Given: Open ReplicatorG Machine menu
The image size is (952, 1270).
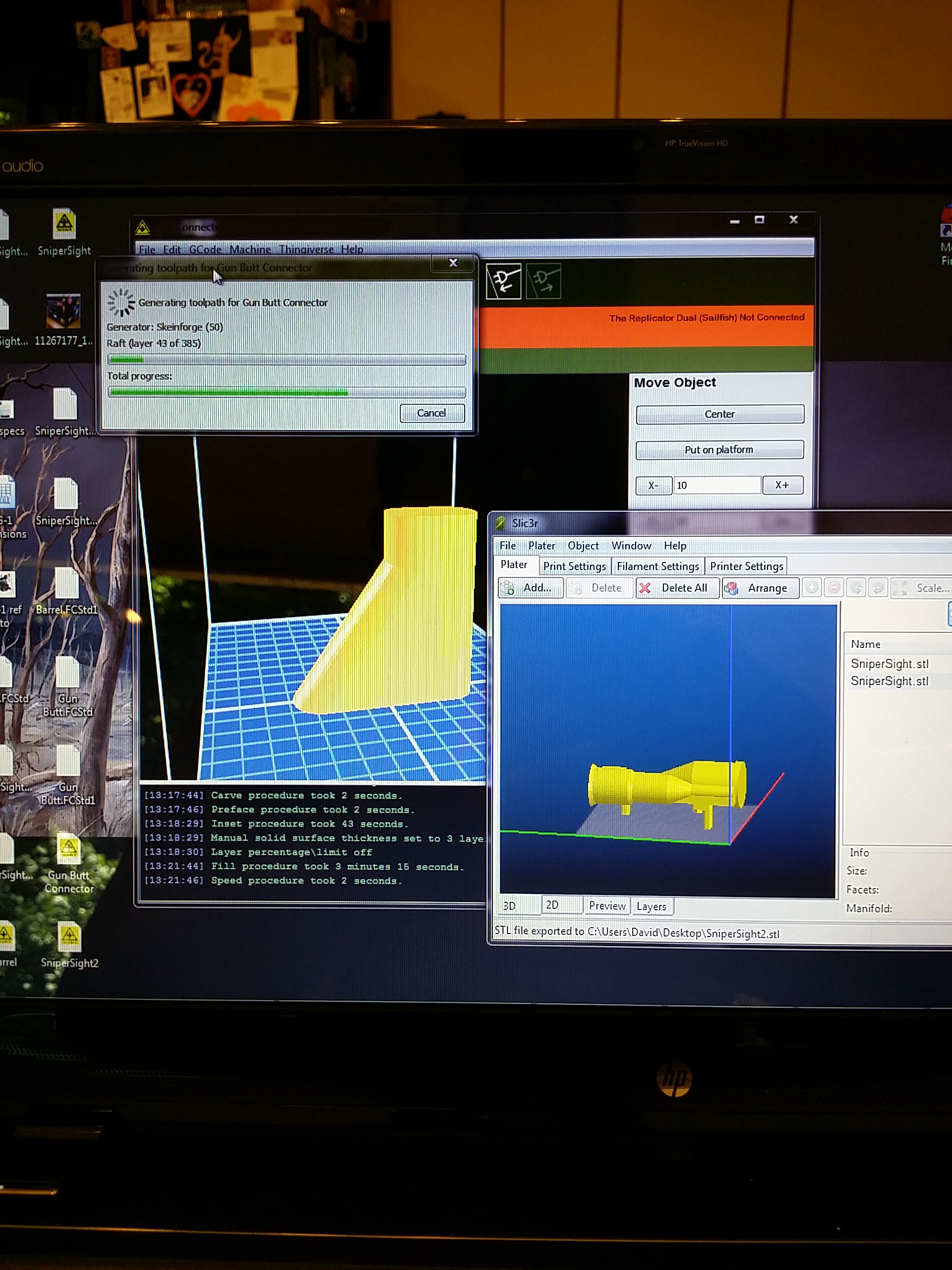Looking at the screenshot, I should coord(250,249).
